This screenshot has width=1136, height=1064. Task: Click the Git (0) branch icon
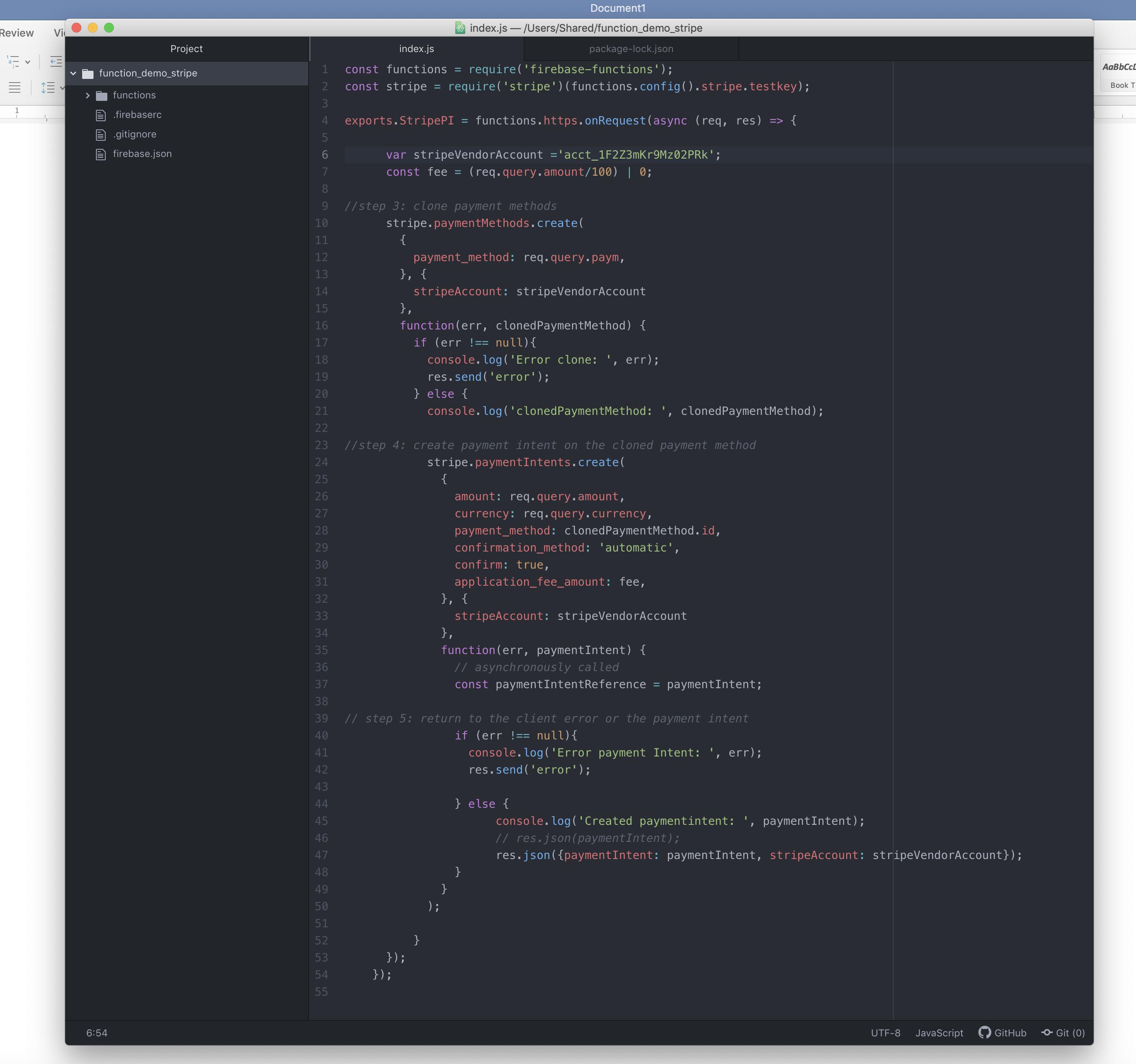click(x=1047, y=1033)
